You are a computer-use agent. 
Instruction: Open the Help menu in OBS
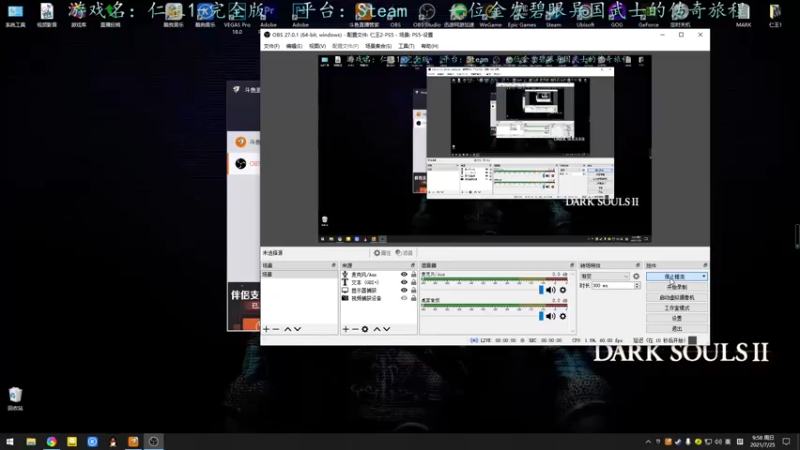pyautogui.click(x=430, y=46)
